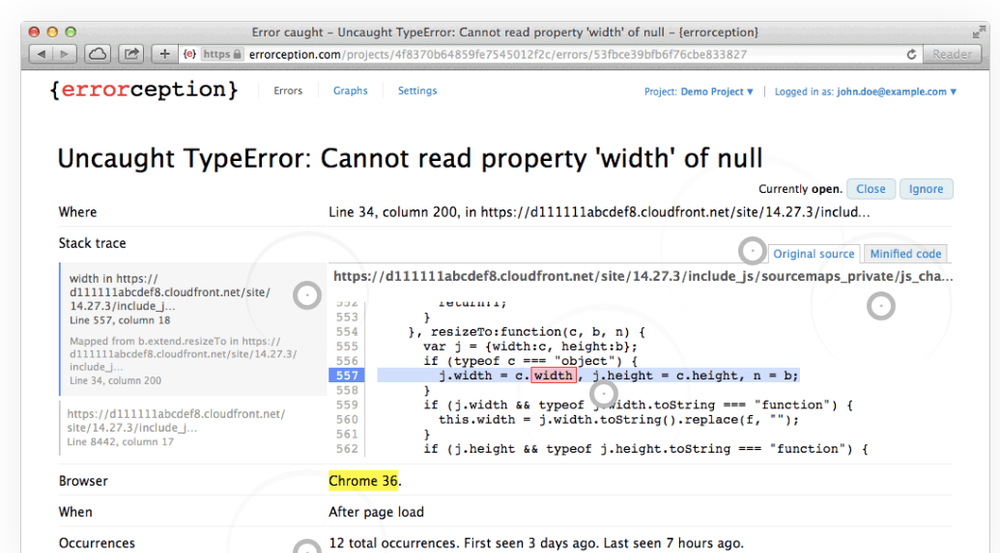1000x553 pixels.
Task: Select the 'Line 557, column 18' stack frame
Action: pyautogui.click(x=193, y=329)
